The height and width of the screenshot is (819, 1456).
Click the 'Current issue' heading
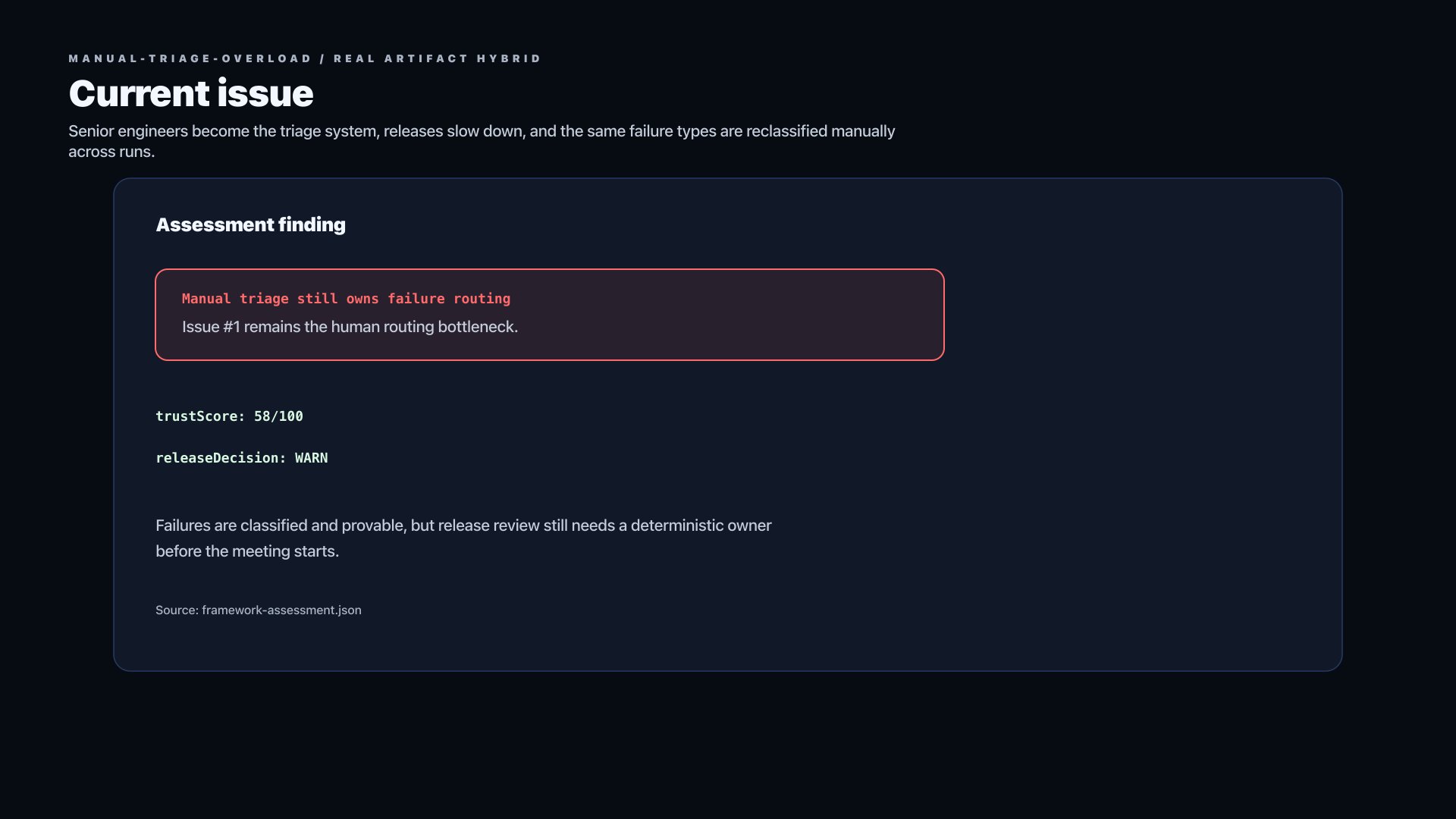(x=190, y=93)
